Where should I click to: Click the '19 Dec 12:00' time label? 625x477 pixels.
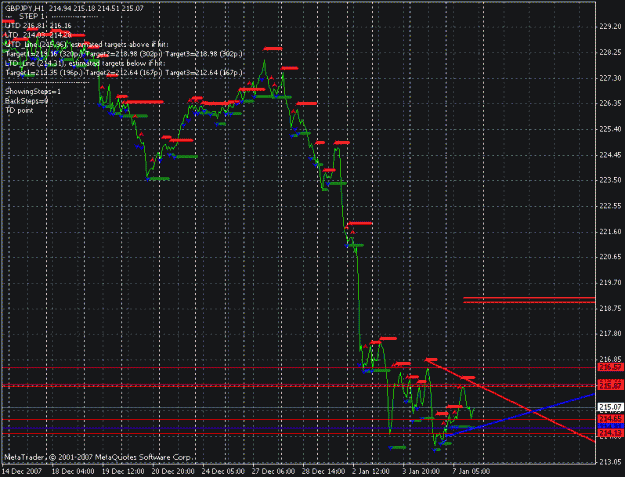tap(123, 471)
